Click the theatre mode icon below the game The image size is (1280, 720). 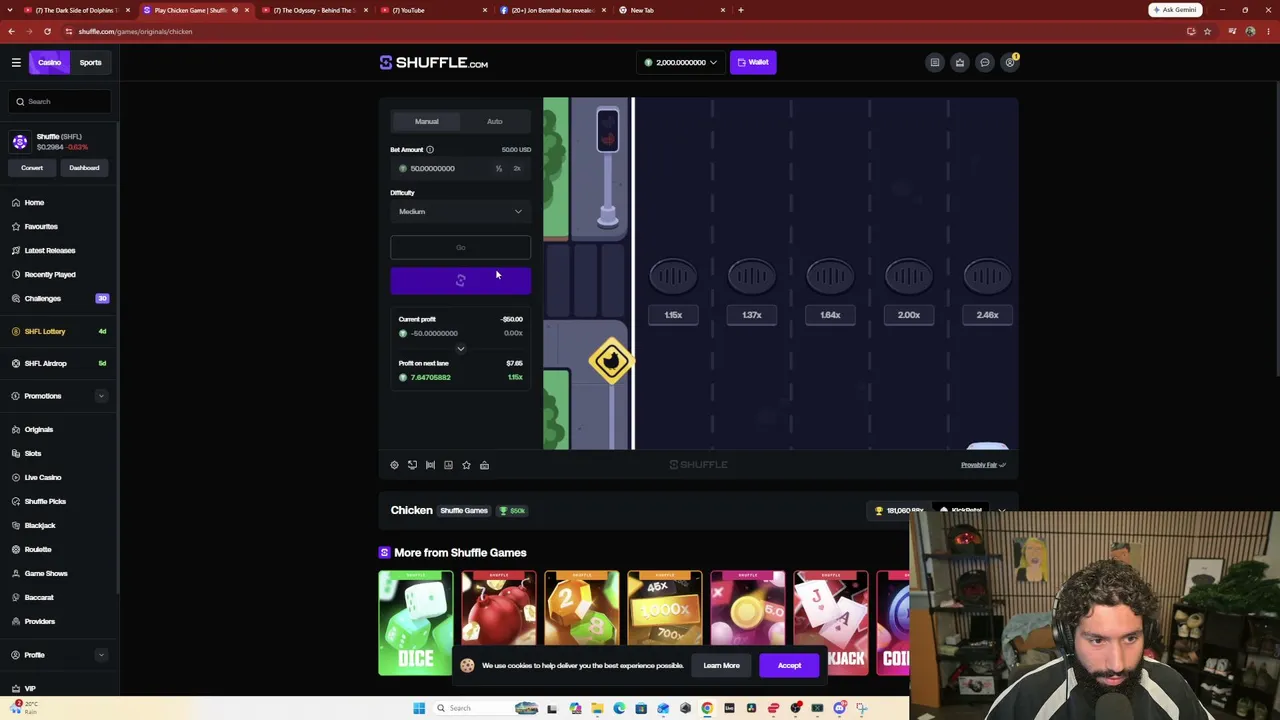(430, 465)
